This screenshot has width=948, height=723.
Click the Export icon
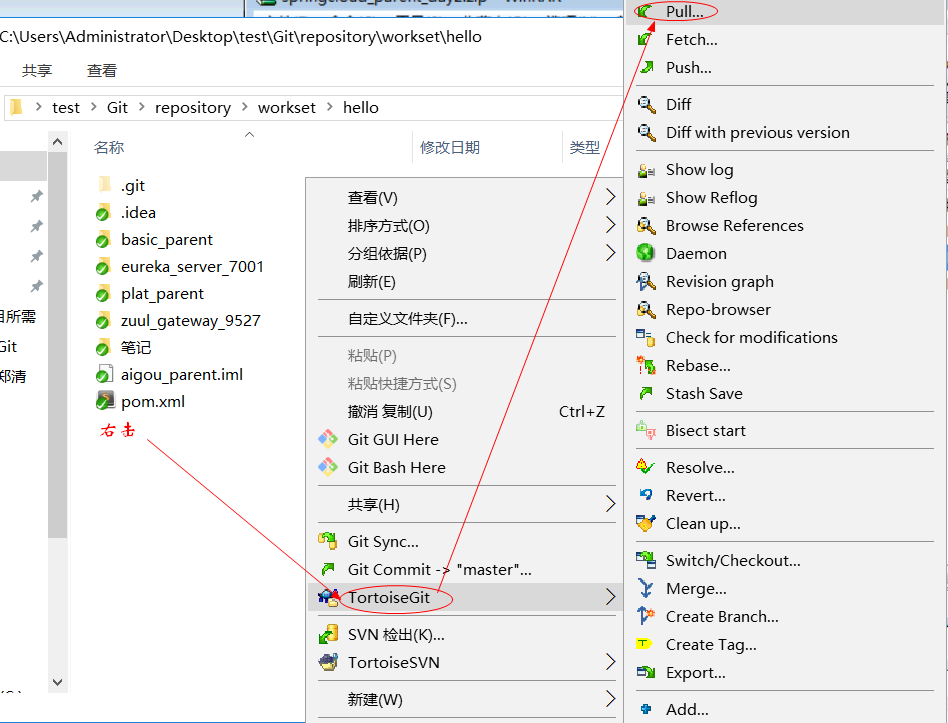point(646,672)
